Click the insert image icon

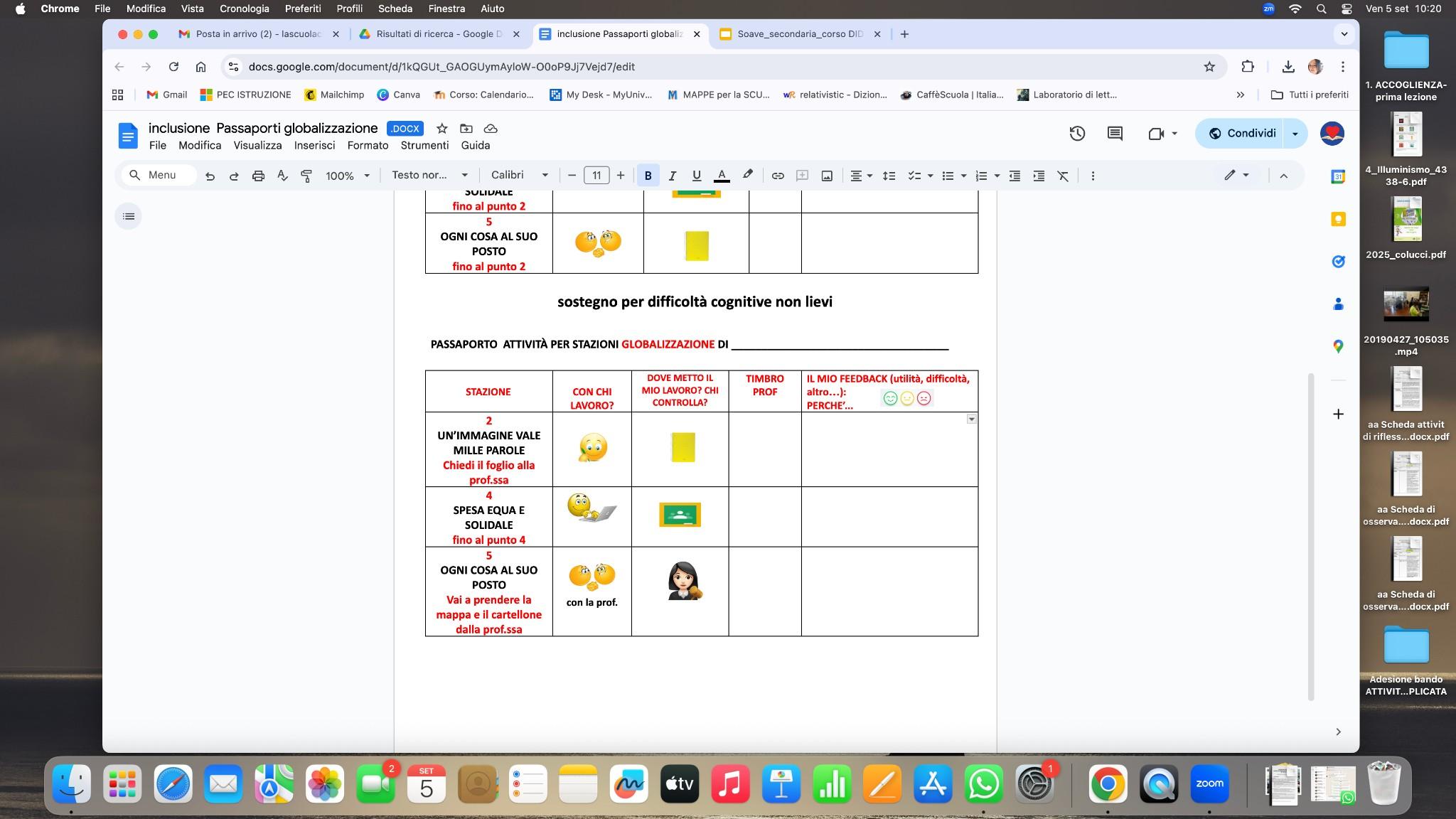click(x=827, y=176)
